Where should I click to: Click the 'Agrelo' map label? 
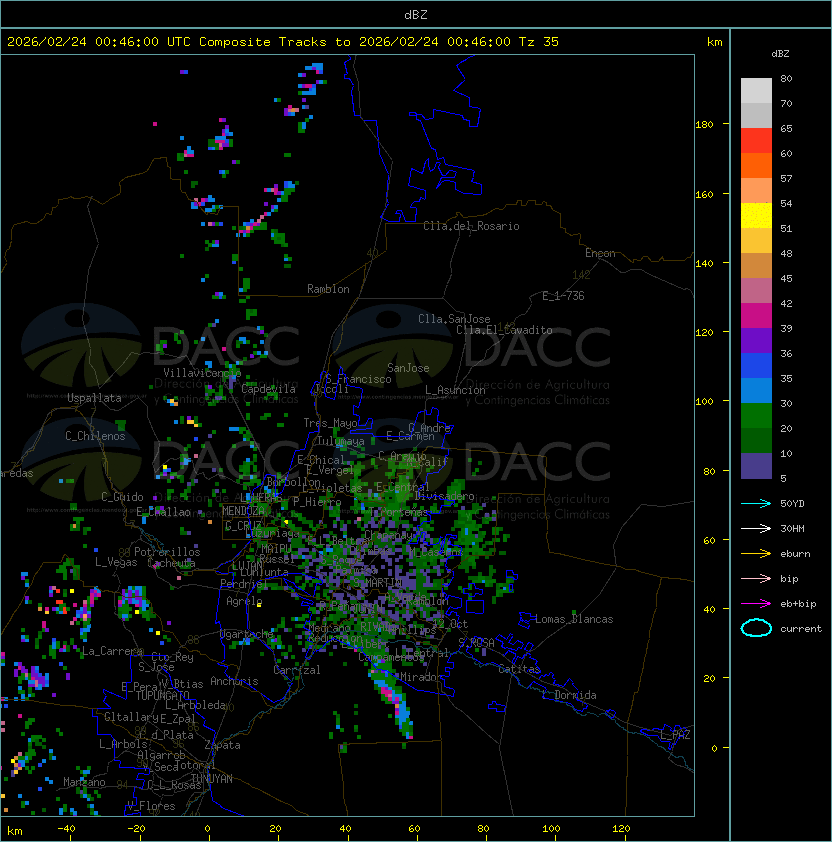[x=244, y=601]
